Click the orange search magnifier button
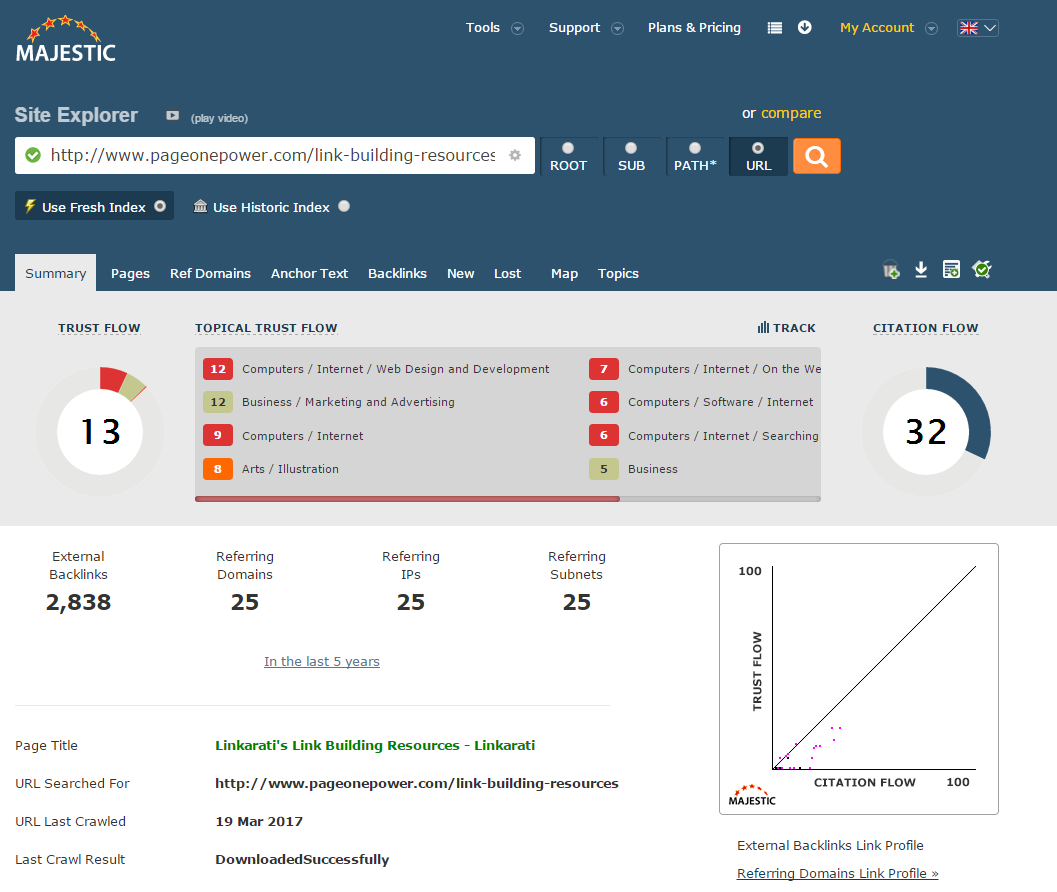 (x=816, y=156)
